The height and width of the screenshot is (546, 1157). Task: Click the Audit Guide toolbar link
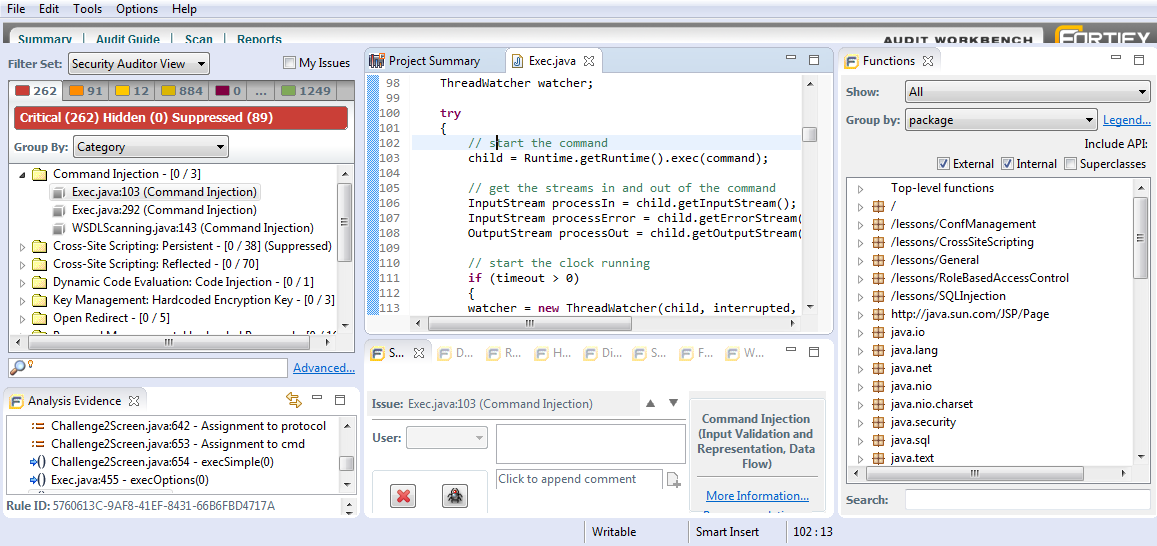point(128,40)
